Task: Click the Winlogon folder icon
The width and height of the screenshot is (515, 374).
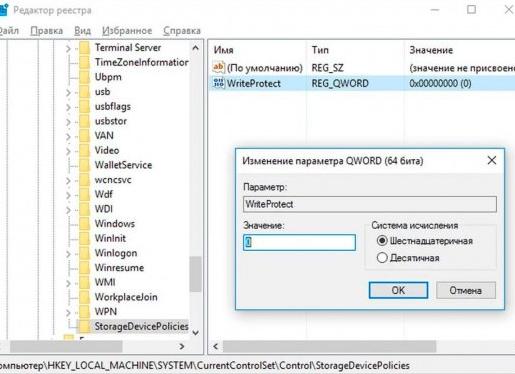Action: [85, 253]
